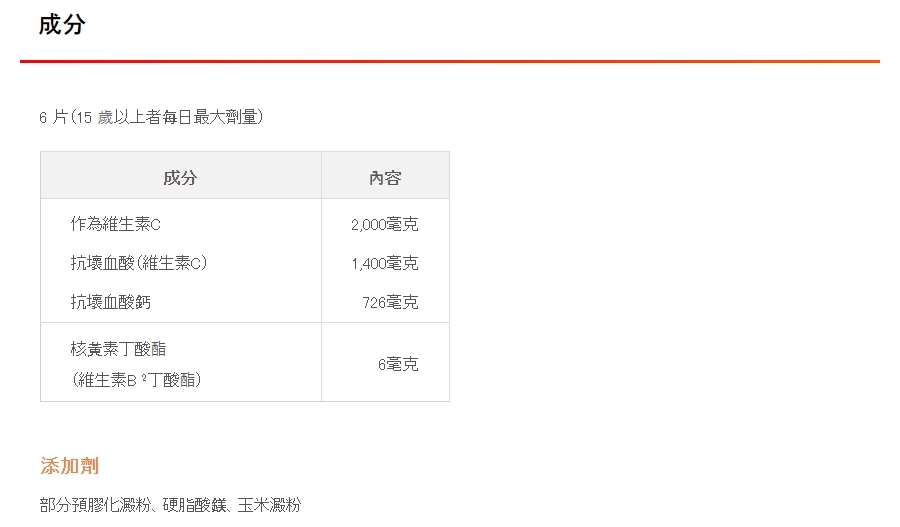This screenshot has width=900, height=527.
Task: Click the 作為維生素C row label
Action: pos(116,224)
